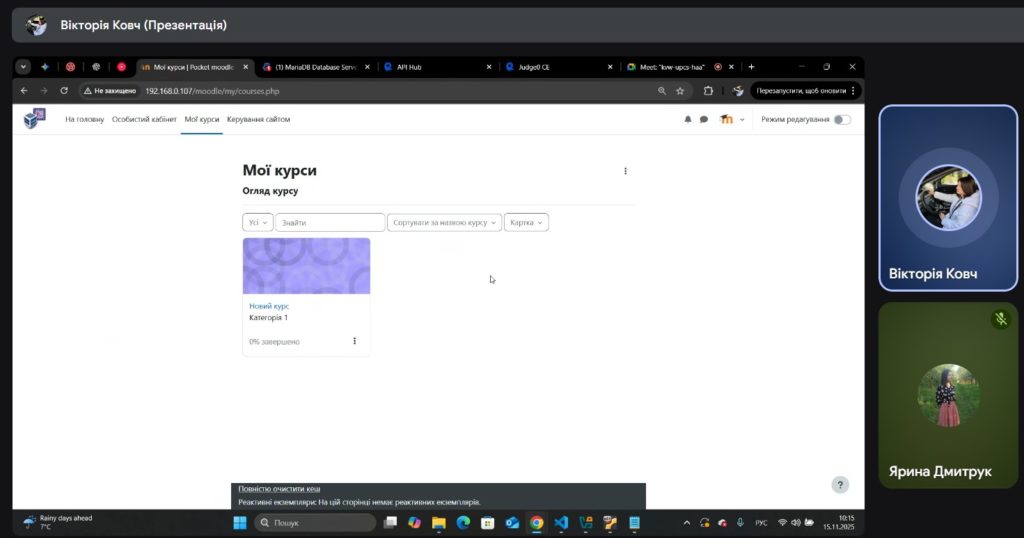Bookmark page with the star icon
Screen dimensions: 1024x538
click(x=680, y=90)
